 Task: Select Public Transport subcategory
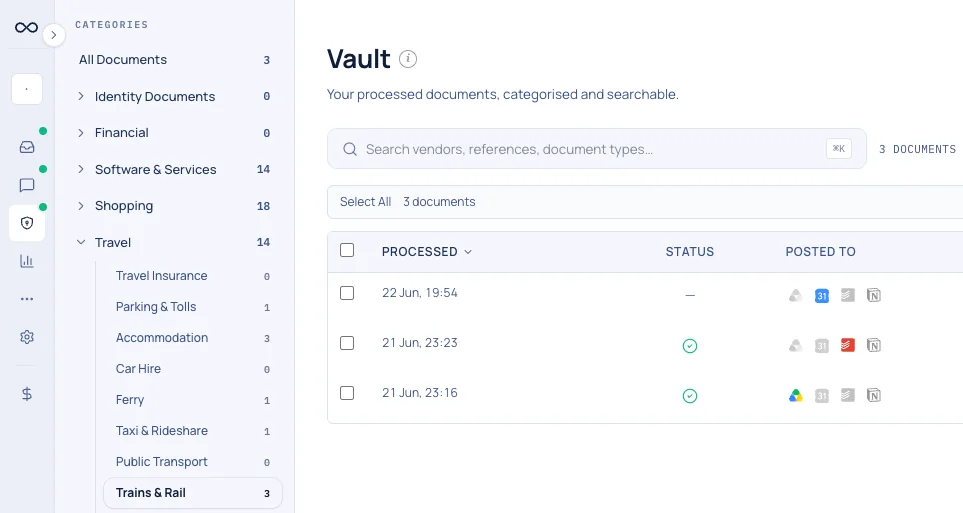click(193, 462)
